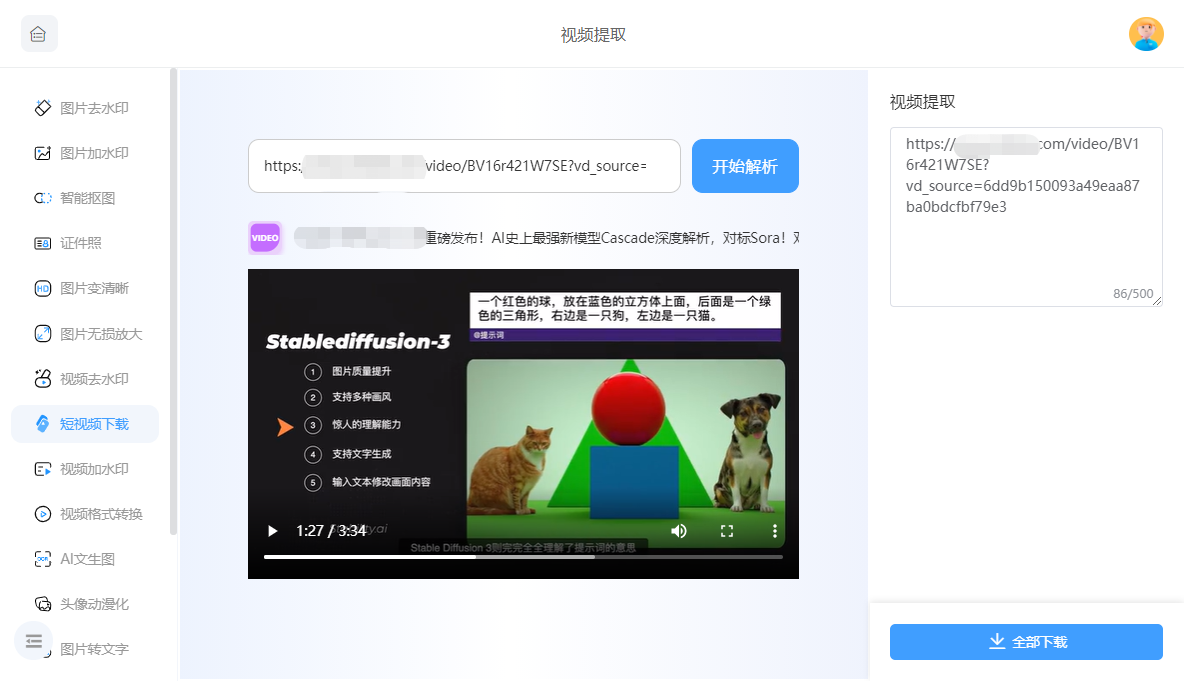
Task: Click 开始解析 button
Action: [x=745, y=166]
